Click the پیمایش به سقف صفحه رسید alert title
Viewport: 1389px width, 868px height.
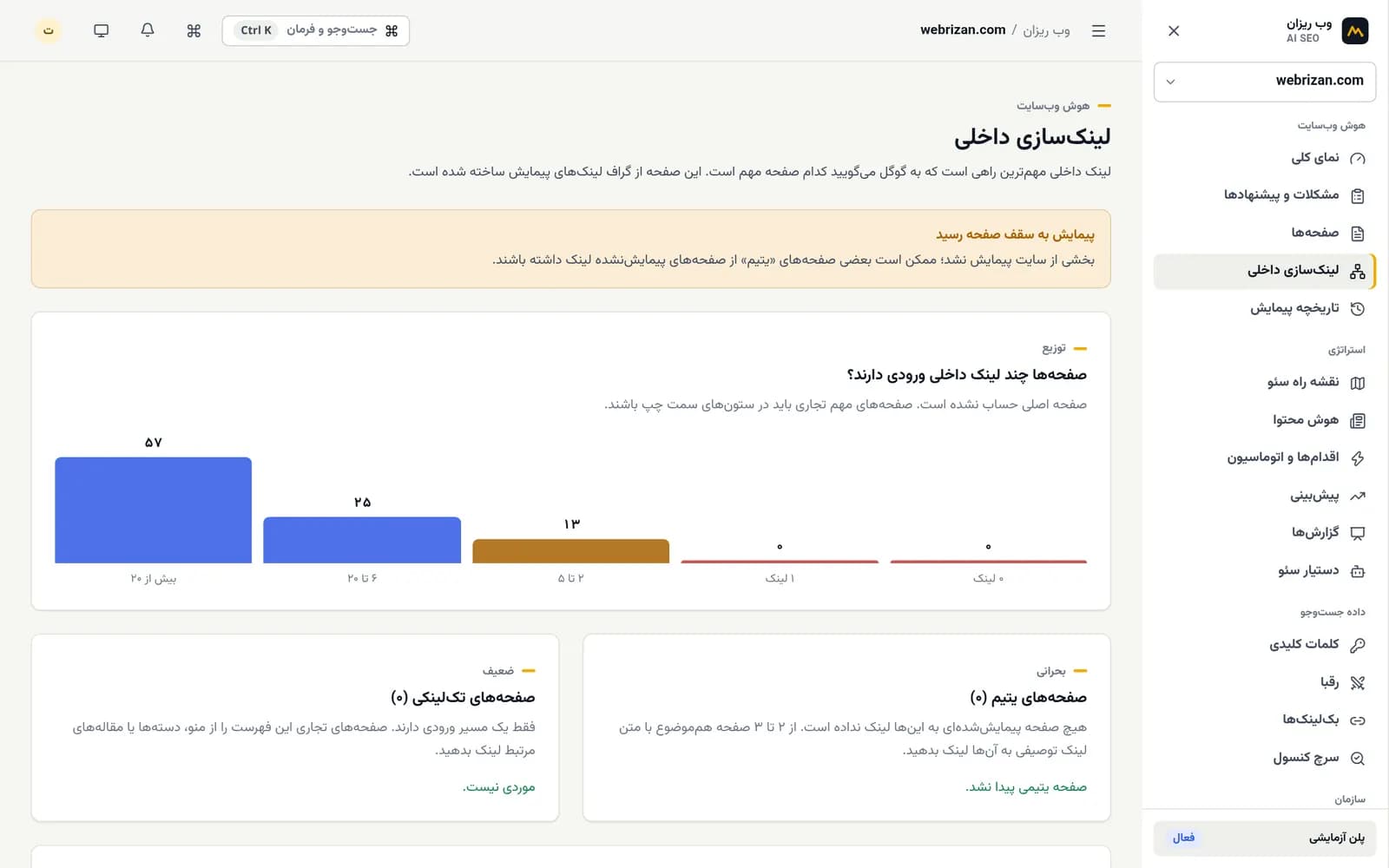pyautogui.click(x=1015, y=234)
